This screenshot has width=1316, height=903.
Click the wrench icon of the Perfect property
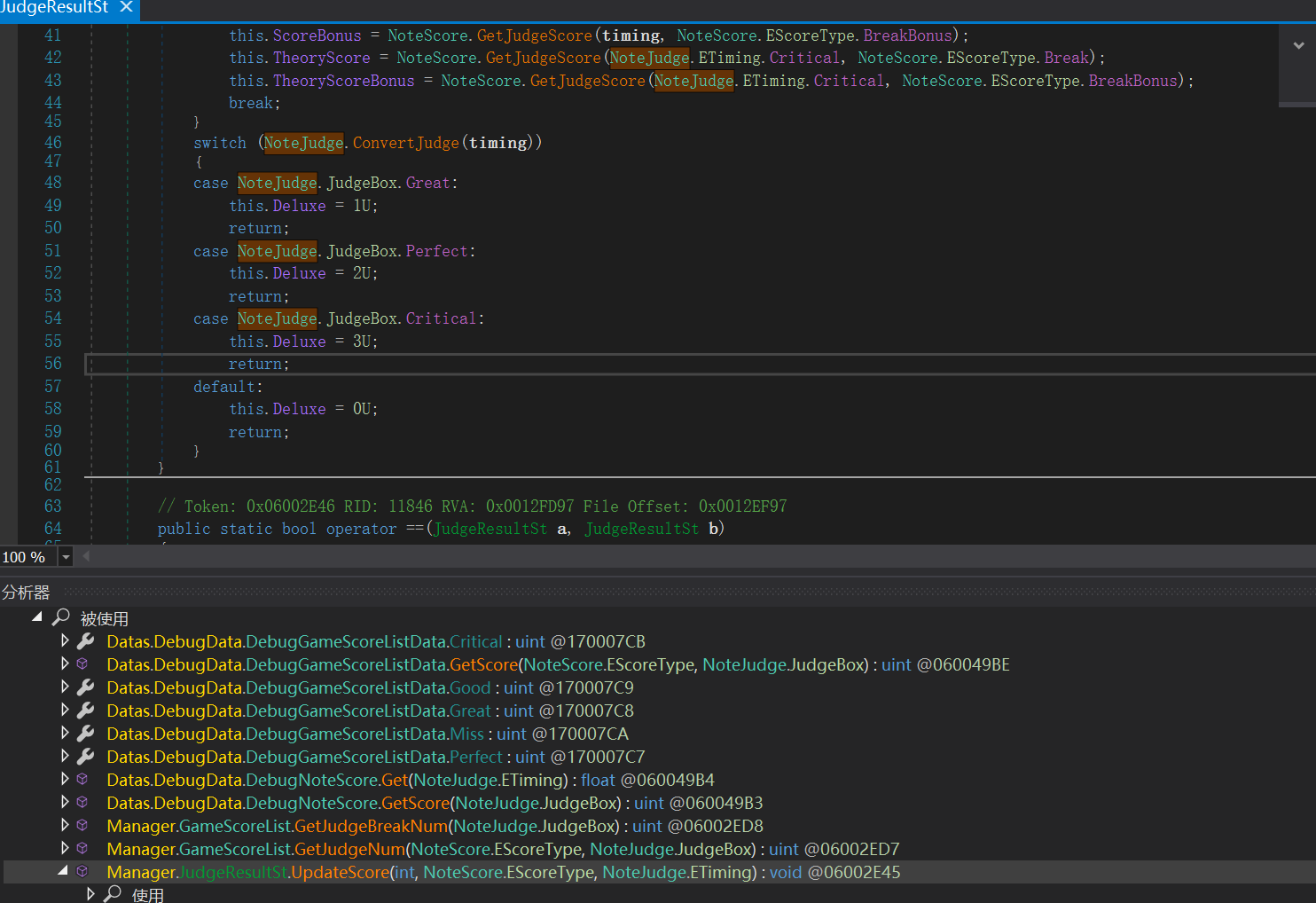tap(85, 756)
